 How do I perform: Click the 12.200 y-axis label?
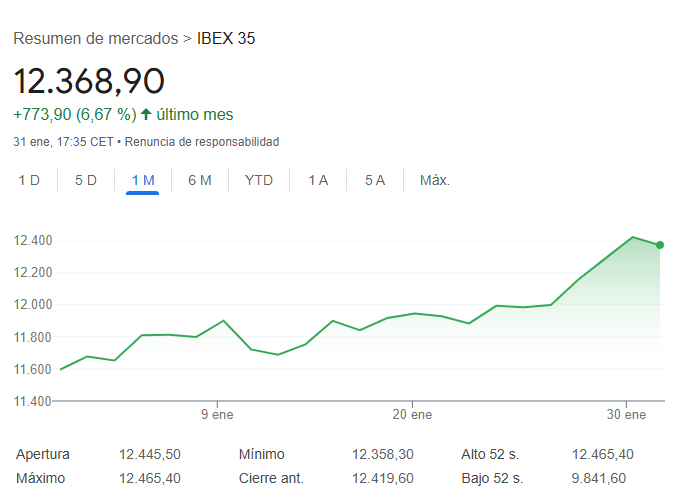tap(33, 272)
